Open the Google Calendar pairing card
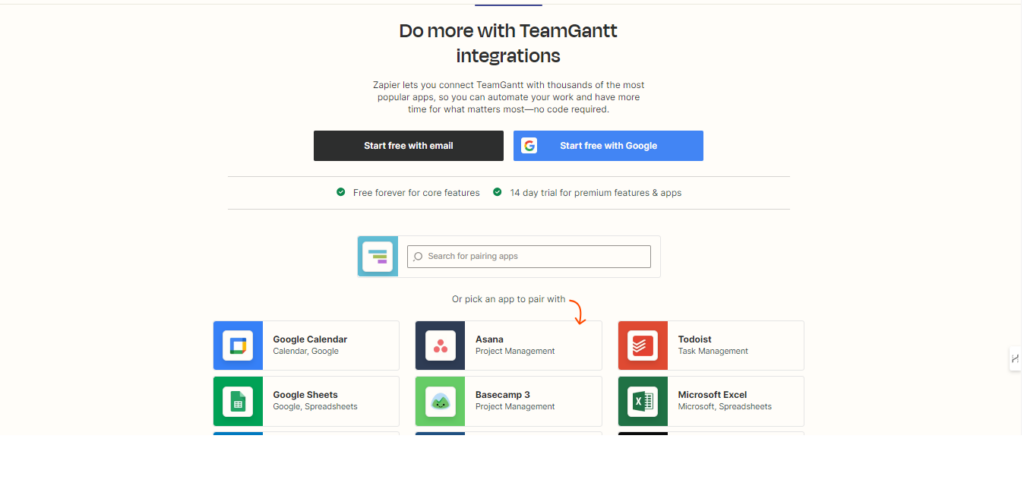This screenshot has height=486, width=1024. tap(306, 346)
